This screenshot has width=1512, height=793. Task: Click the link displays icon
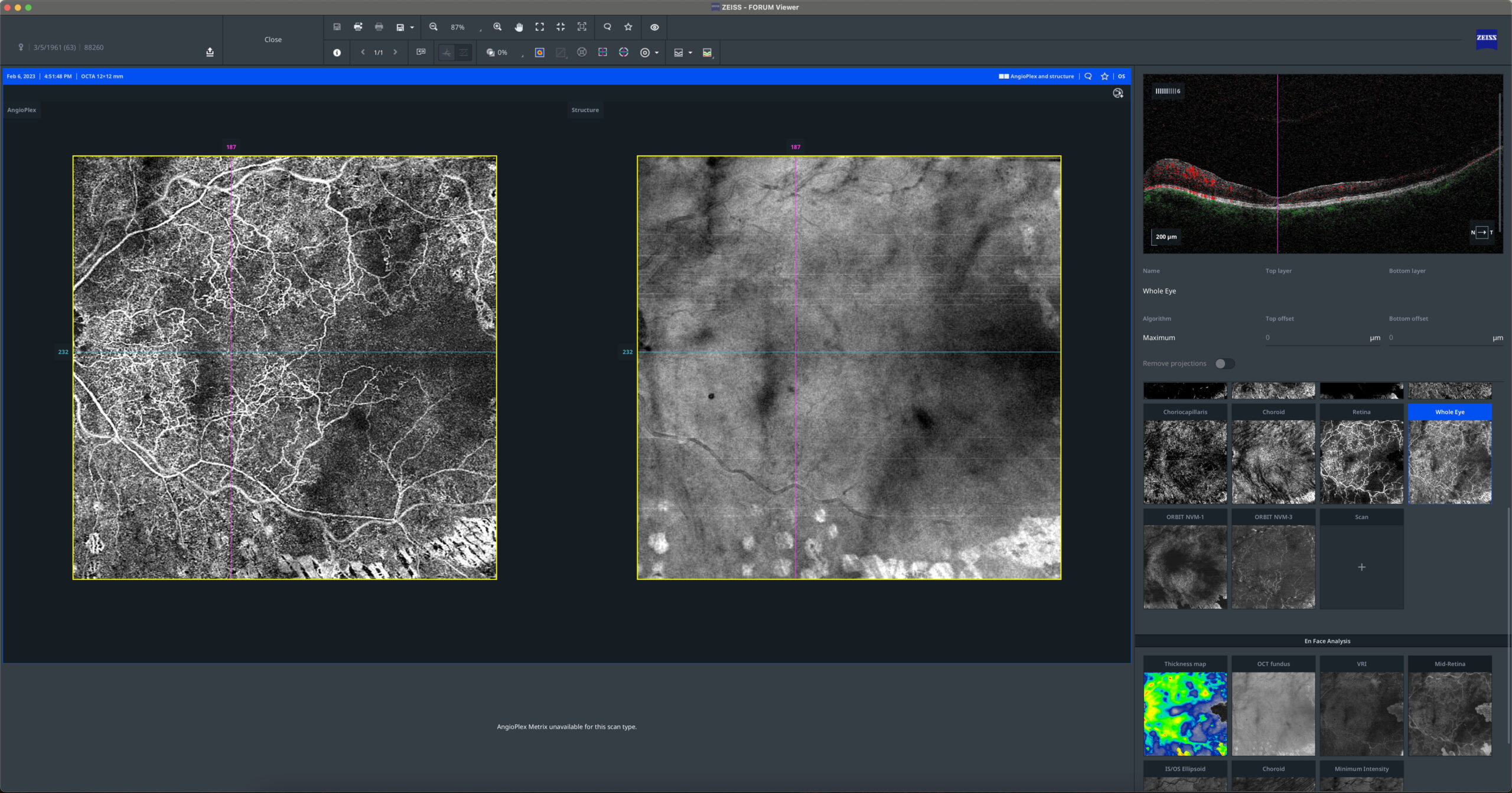point(421,52)
